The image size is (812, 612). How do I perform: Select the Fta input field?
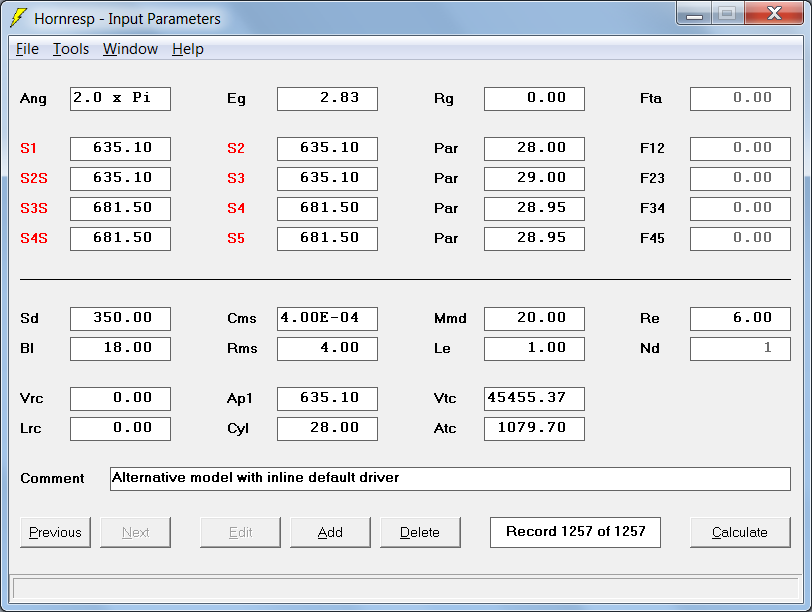741,98
